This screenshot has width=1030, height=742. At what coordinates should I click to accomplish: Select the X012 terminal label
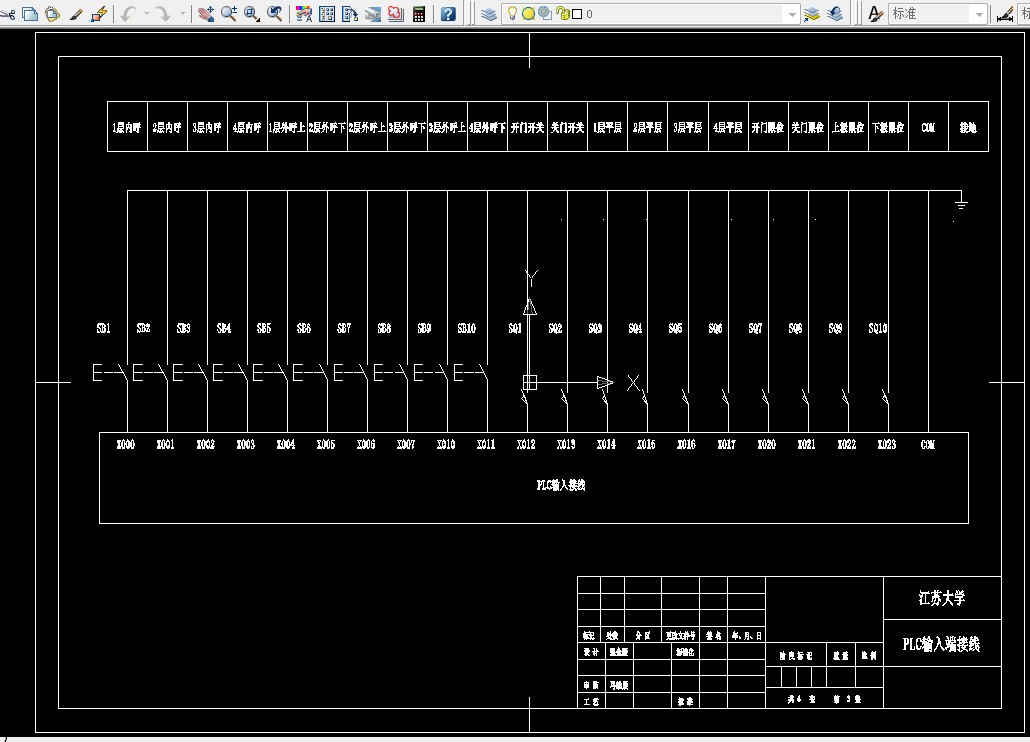pyautogui.click(x=526, y=445)
